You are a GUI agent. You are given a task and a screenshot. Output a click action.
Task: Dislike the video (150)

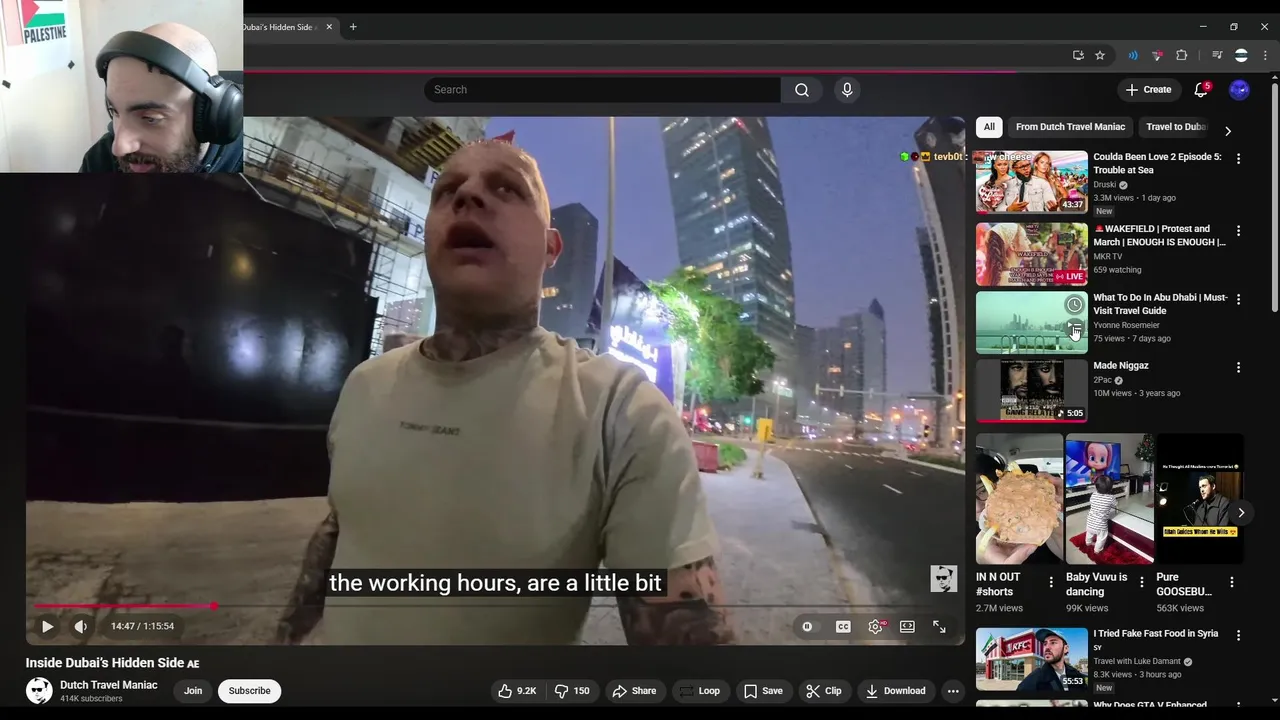573,691
